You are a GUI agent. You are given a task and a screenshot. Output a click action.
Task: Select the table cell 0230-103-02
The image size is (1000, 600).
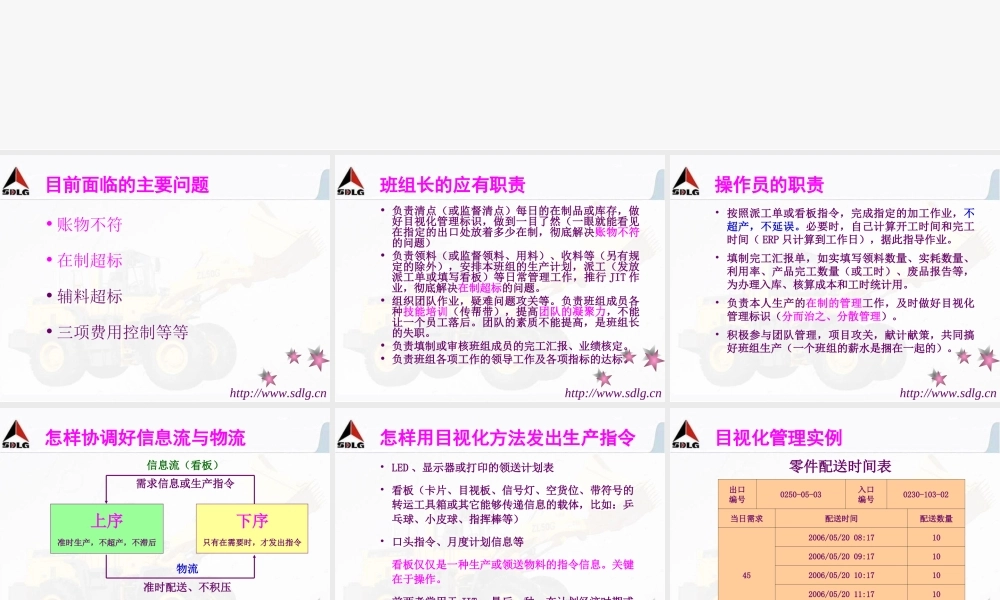[925, 495]
